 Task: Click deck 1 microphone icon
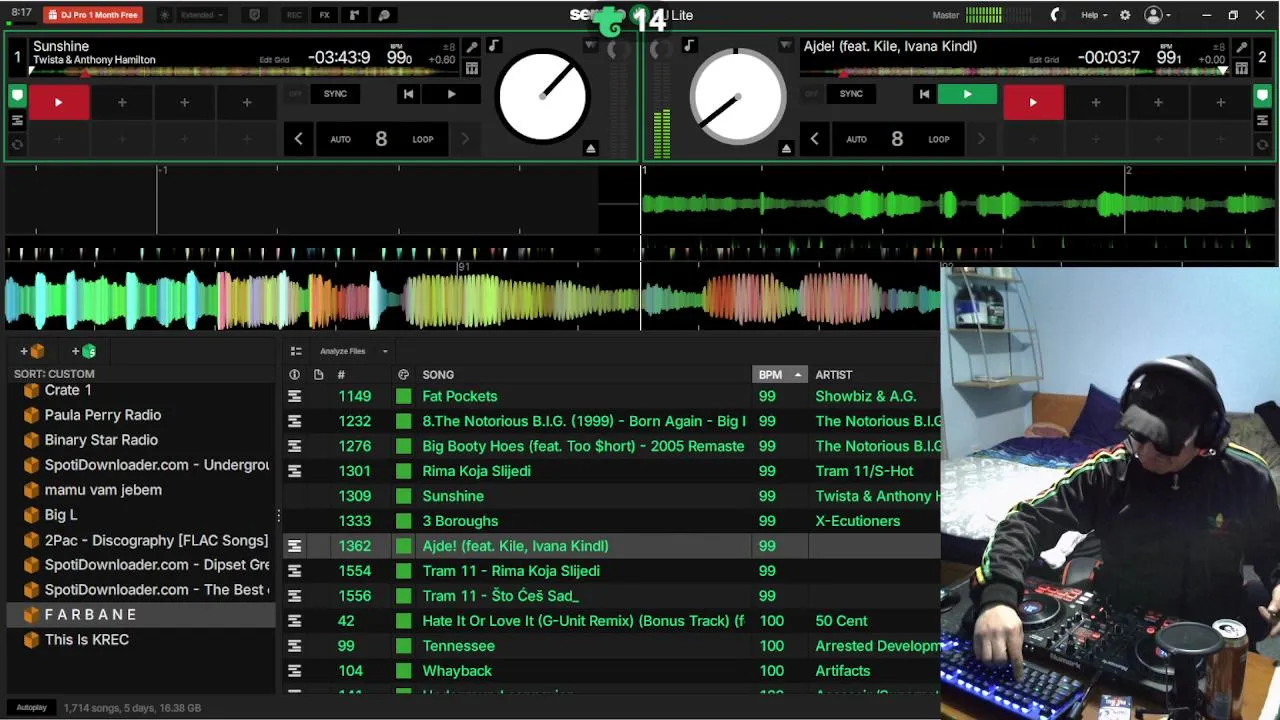point(472,48)
